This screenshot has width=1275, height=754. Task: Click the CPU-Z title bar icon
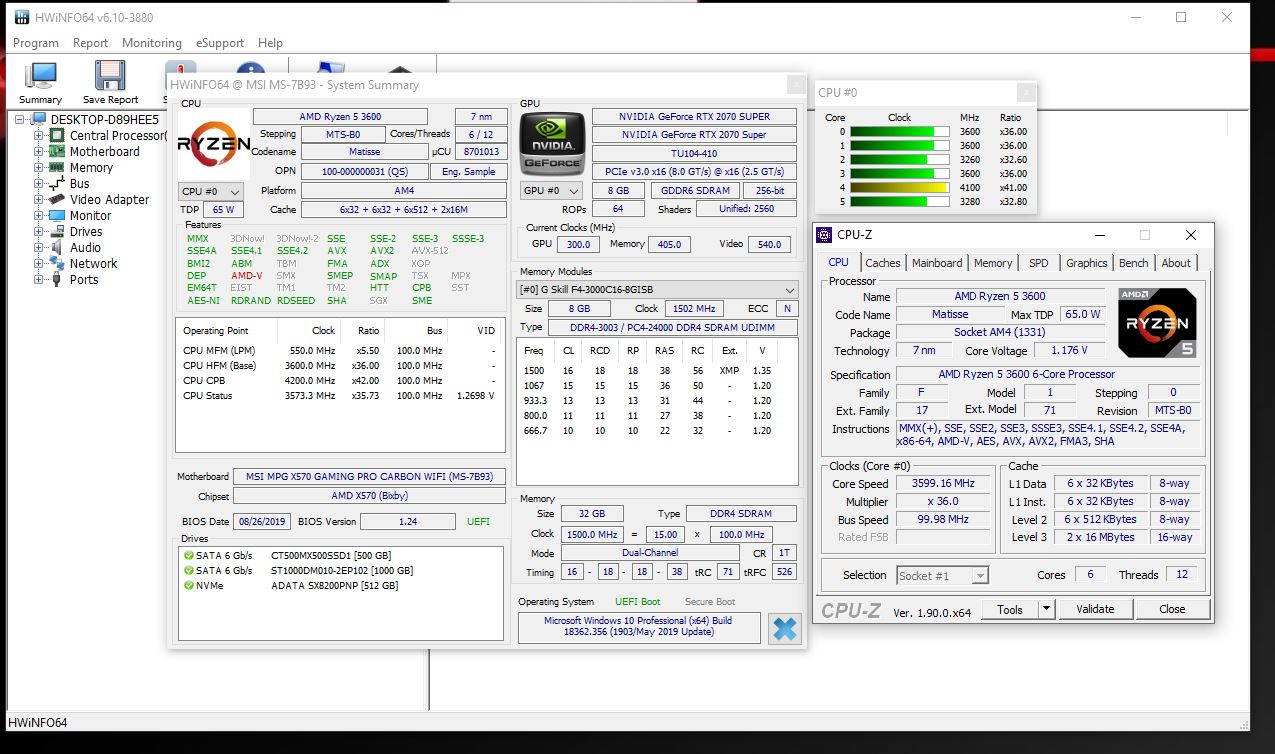tap(825, 235)
